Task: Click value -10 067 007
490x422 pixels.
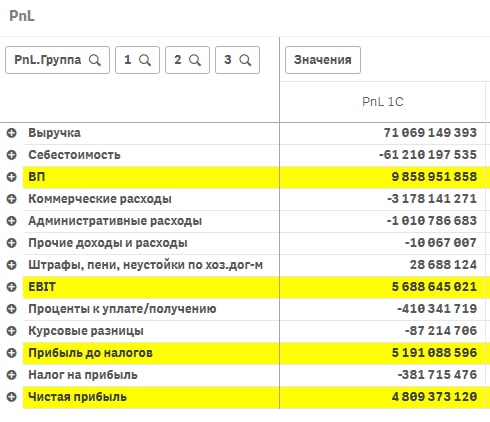Action: [x=441, y=243]
